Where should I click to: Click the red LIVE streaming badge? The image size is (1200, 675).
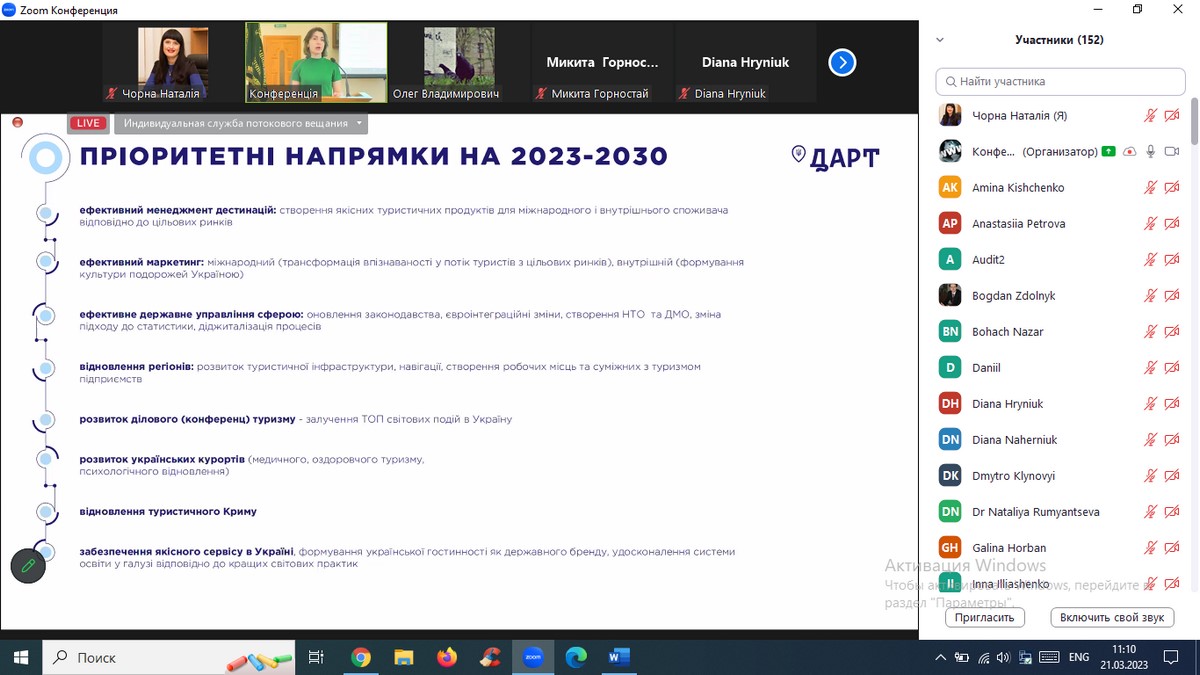[88, 123]
